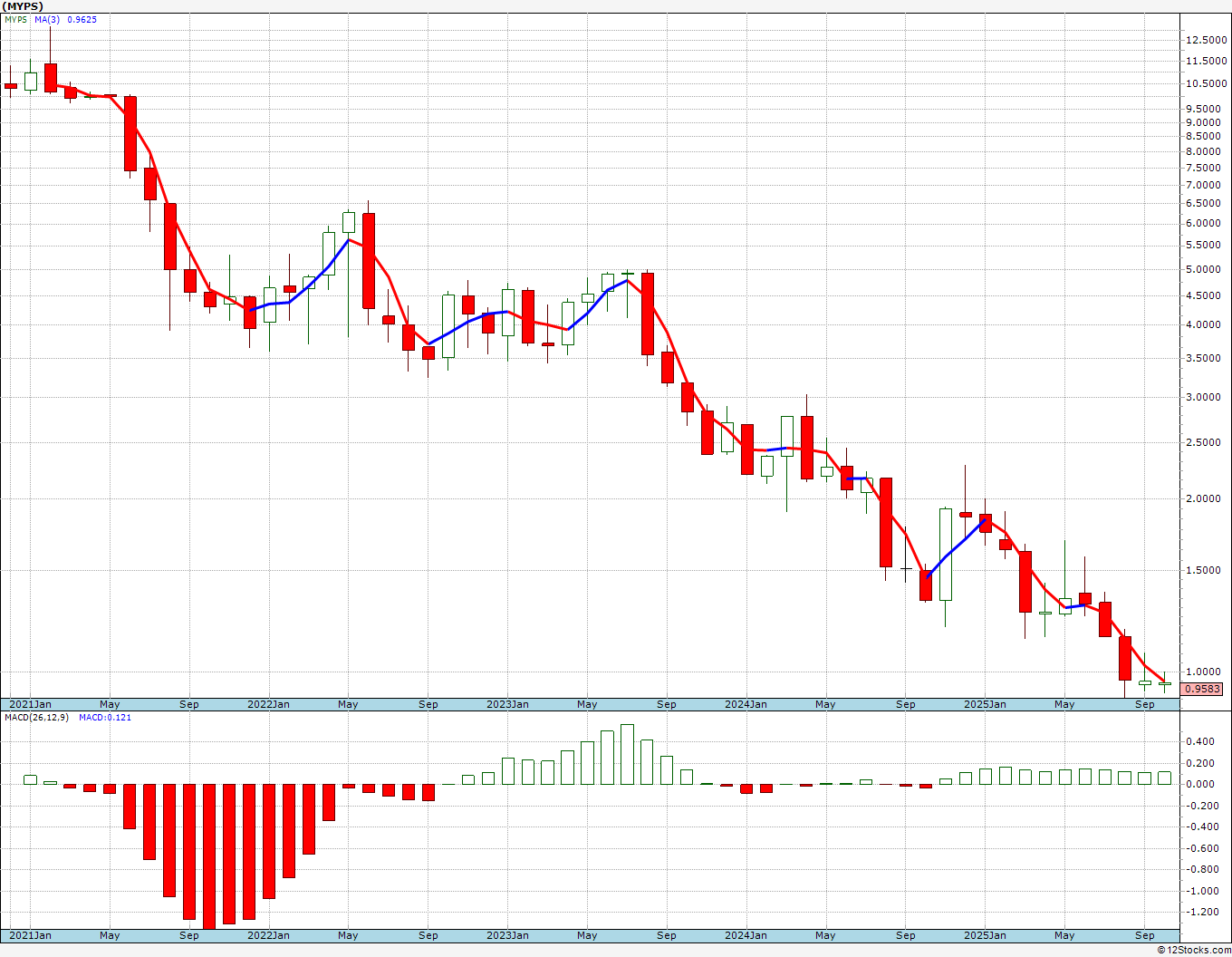This screenshot has width=1232, height=957.
Task: Click 2023Jan on the MACD panel date axis
Action: pos(507,935)
